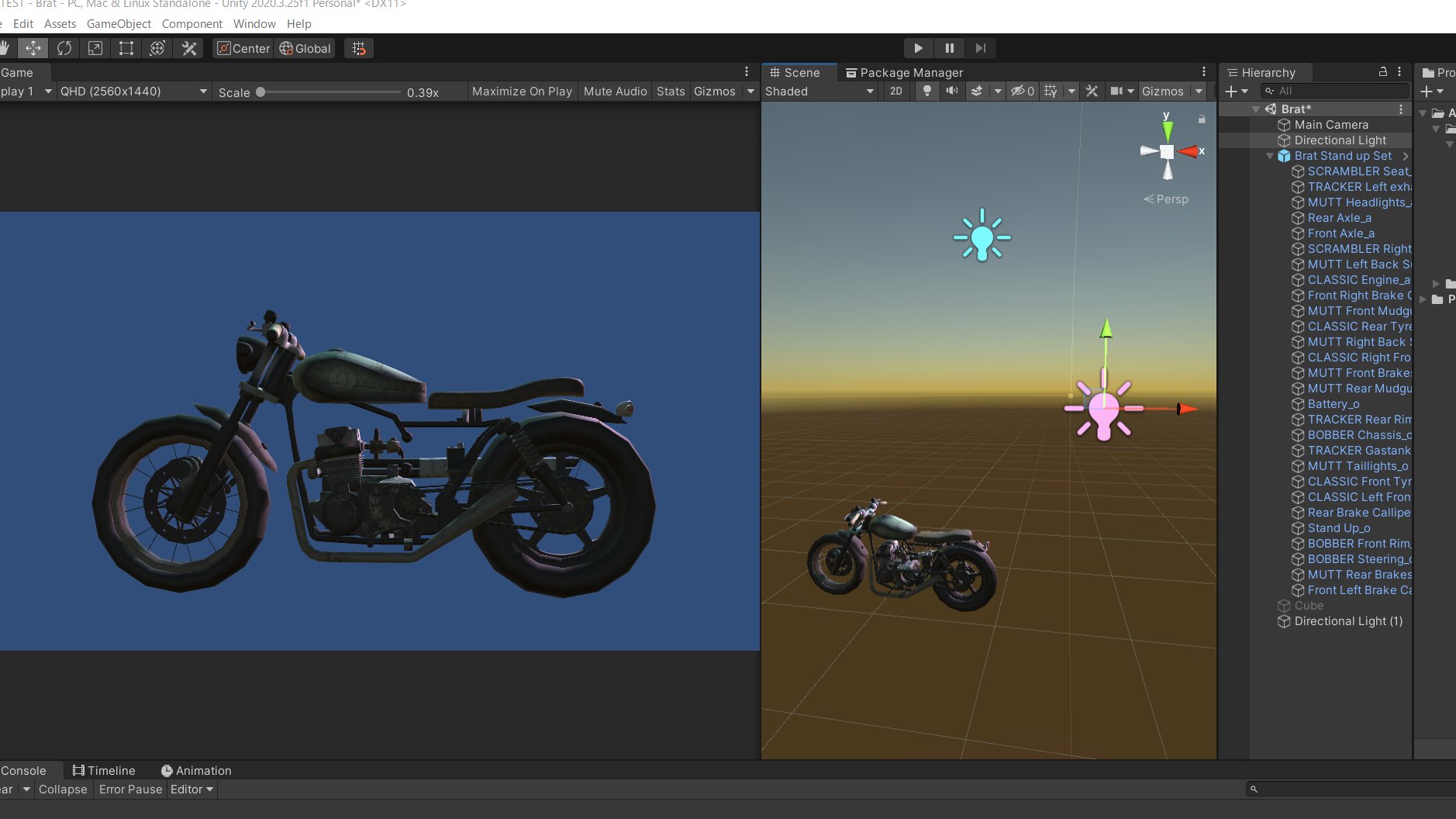1456x819 pixels.
Task: Open scene effects dropdown arrow
Action: coord(998,91)
